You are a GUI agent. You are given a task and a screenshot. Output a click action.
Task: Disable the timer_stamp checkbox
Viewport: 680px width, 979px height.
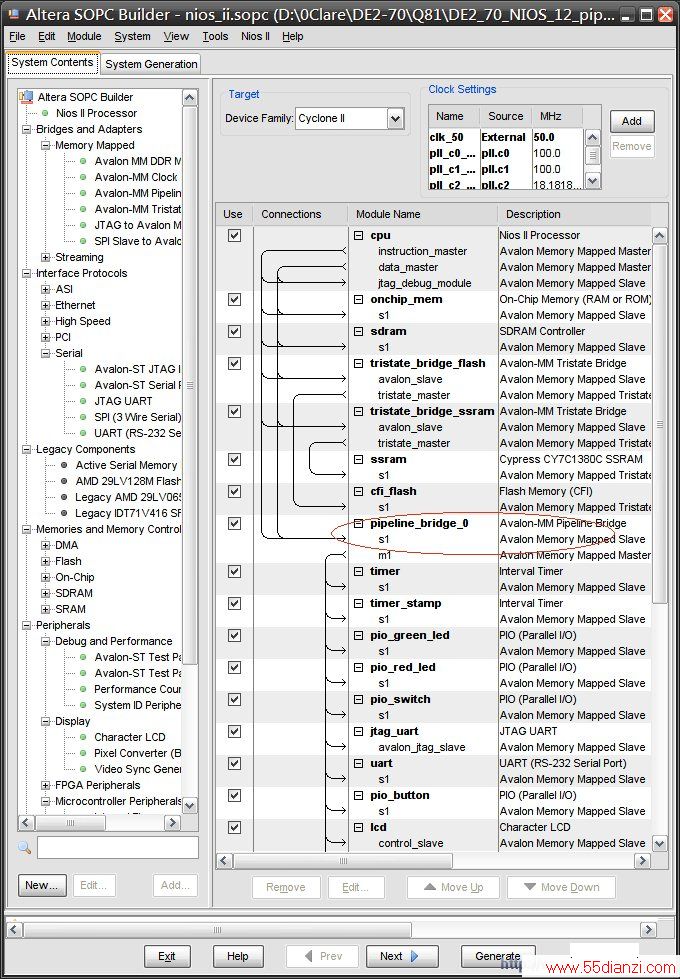point(234,603)
